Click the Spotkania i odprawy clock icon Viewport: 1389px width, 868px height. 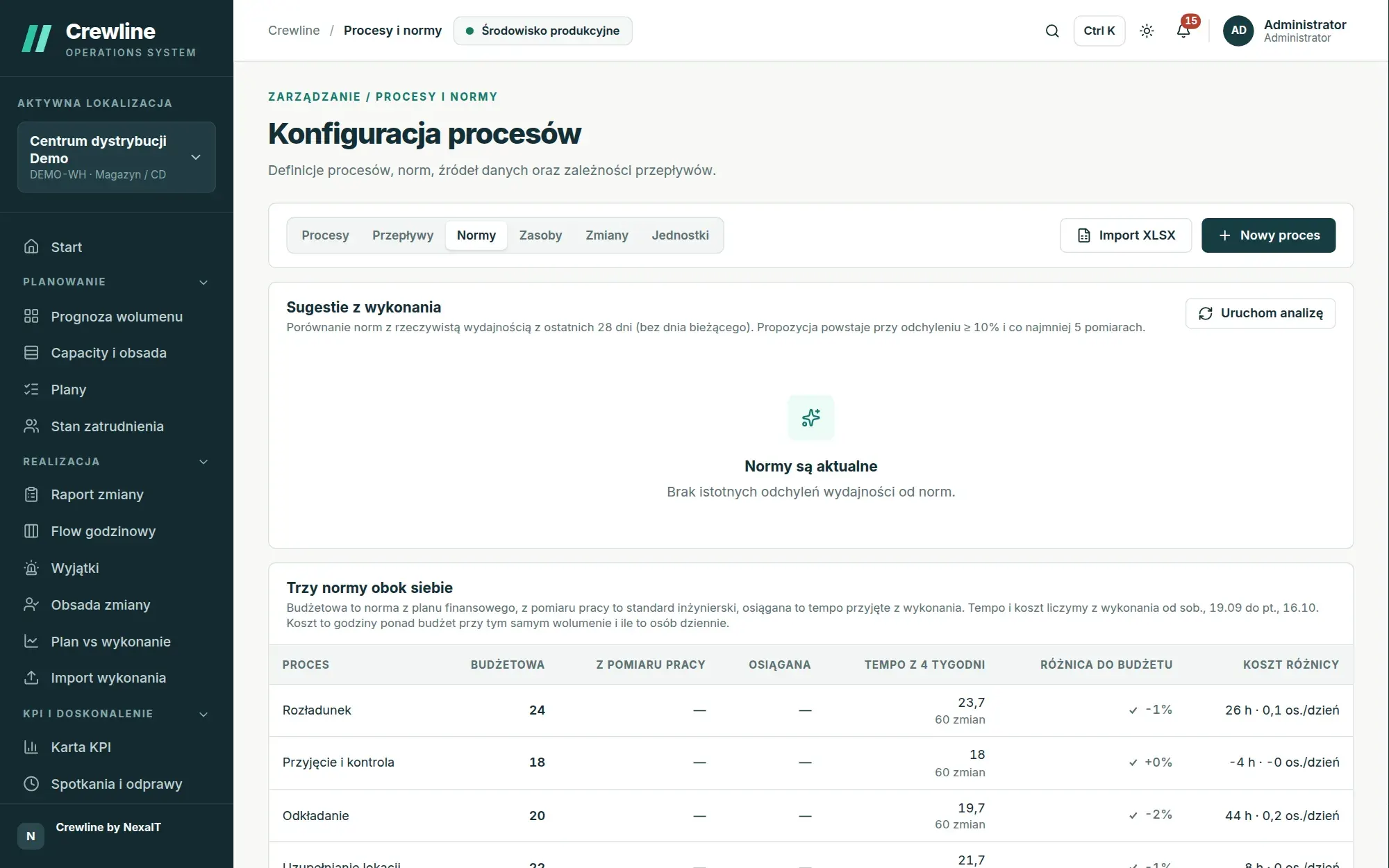pos(31,783)
